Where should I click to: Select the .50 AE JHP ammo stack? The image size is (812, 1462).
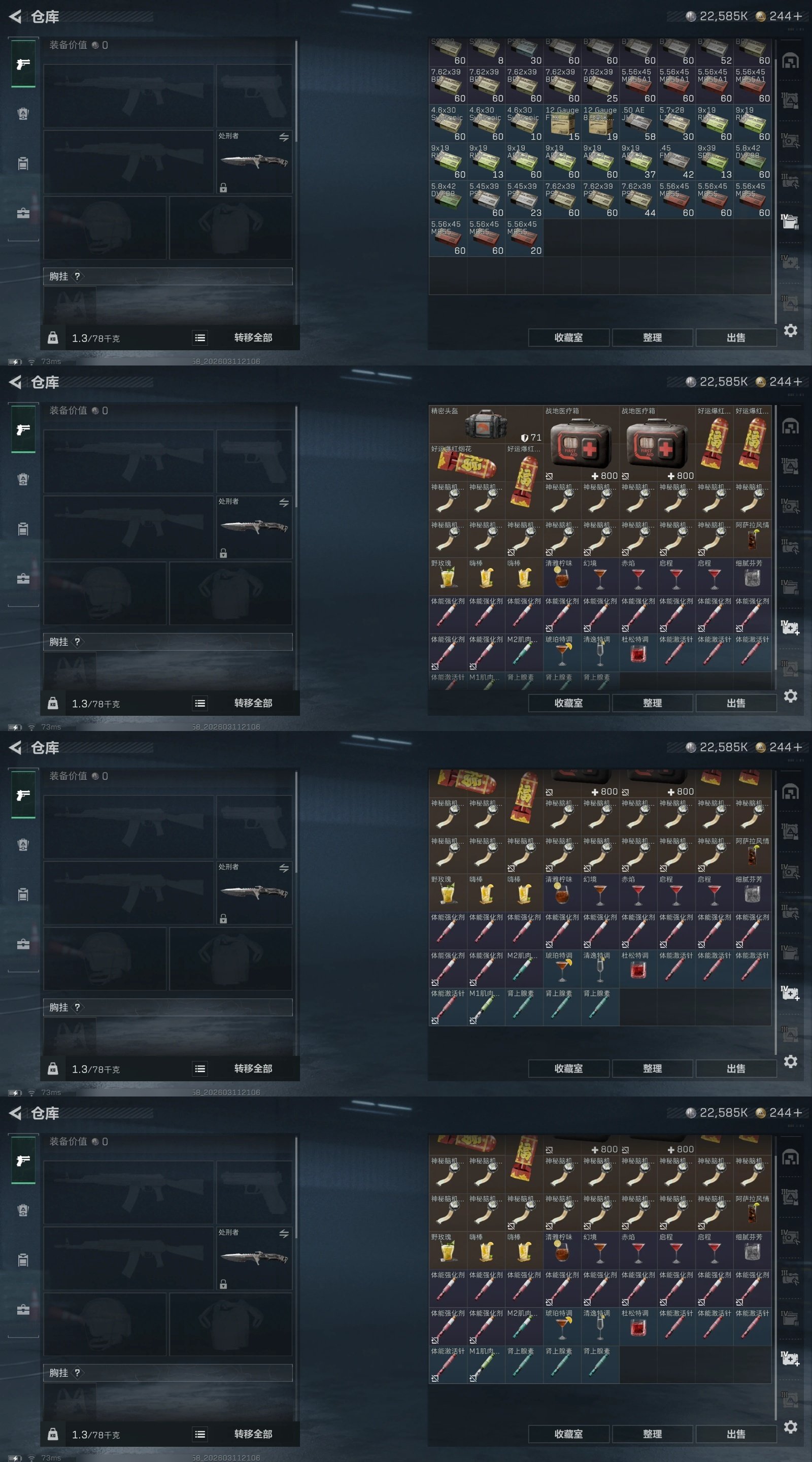tap(638, 123)
